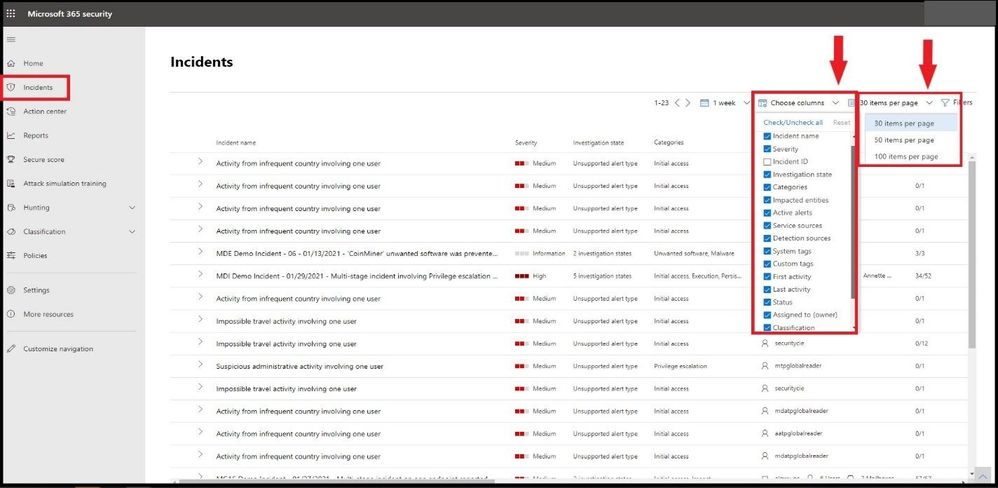Expand the Hunting submenu chevron
This screenshot has height=488, width=998.
coord(132,207)
